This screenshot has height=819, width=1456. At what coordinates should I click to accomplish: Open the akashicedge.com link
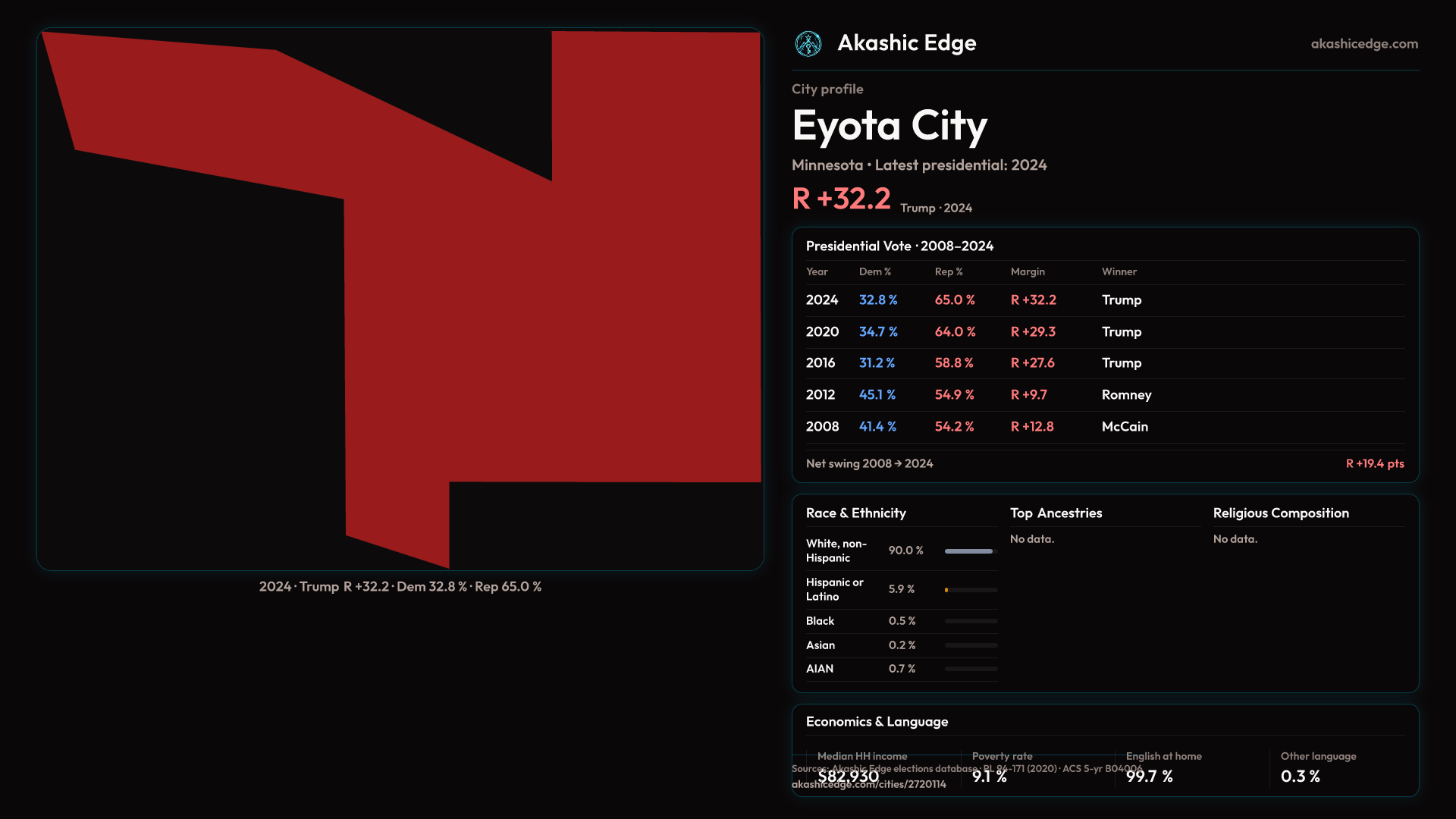click(1363, 44)
